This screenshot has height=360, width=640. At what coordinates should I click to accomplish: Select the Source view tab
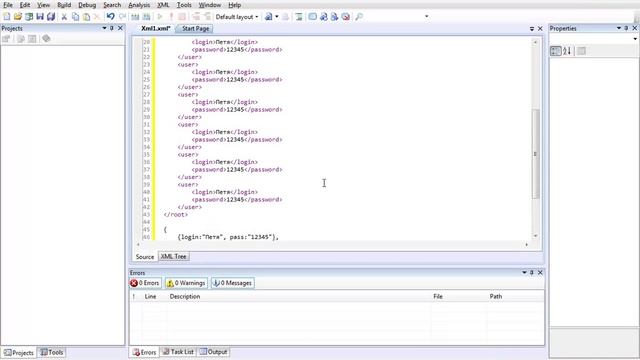144,257
